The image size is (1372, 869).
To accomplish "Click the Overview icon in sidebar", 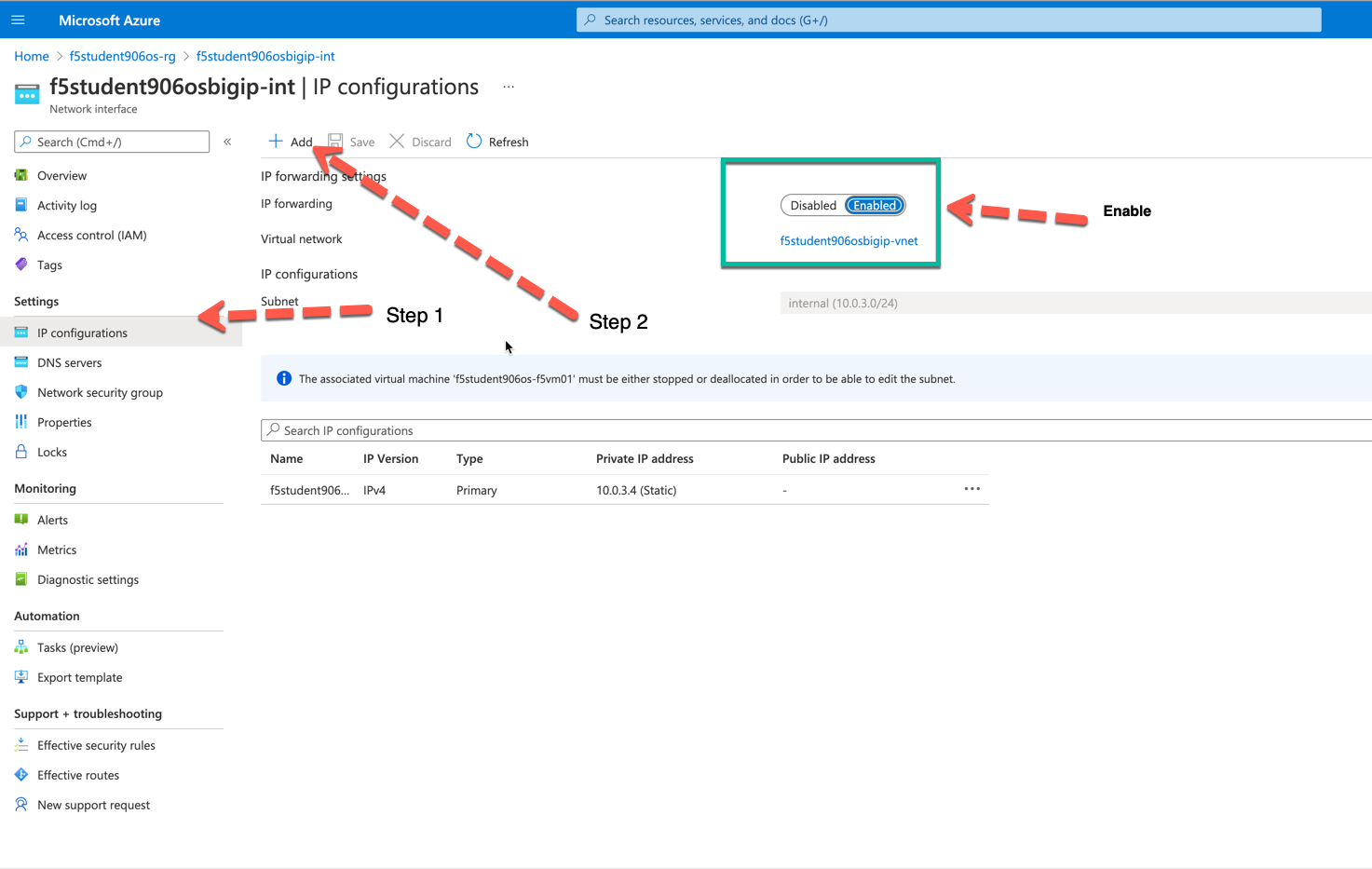I will [x=21, y=175].
